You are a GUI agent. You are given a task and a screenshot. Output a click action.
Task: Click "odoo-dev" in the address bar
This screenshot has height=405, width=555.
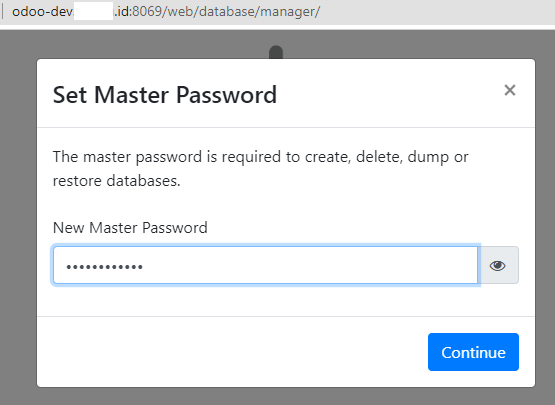click(42, 11)
